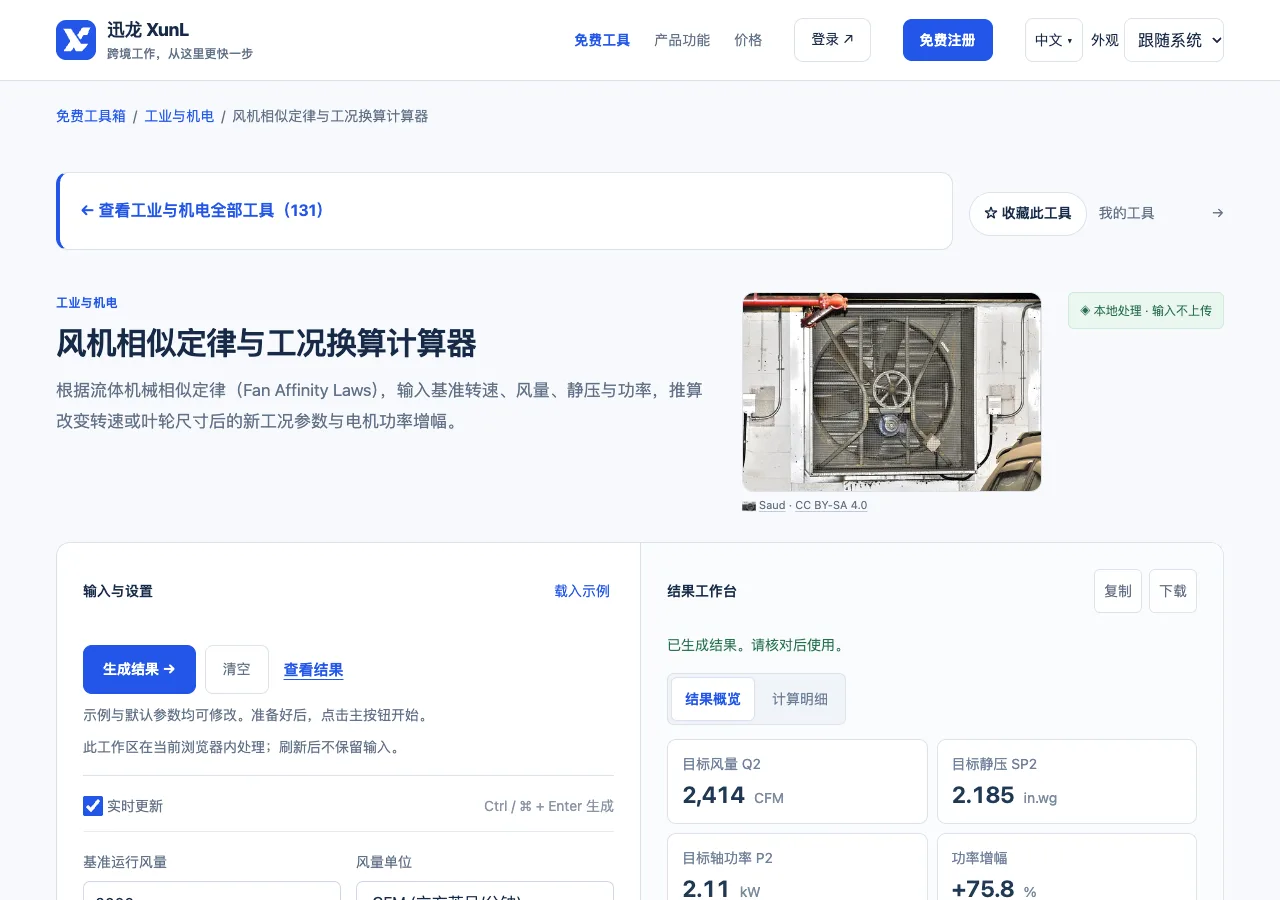Switch to the 计算明细 tab
The width and height of the screenshot is (1280, 900).
[800, 699]
